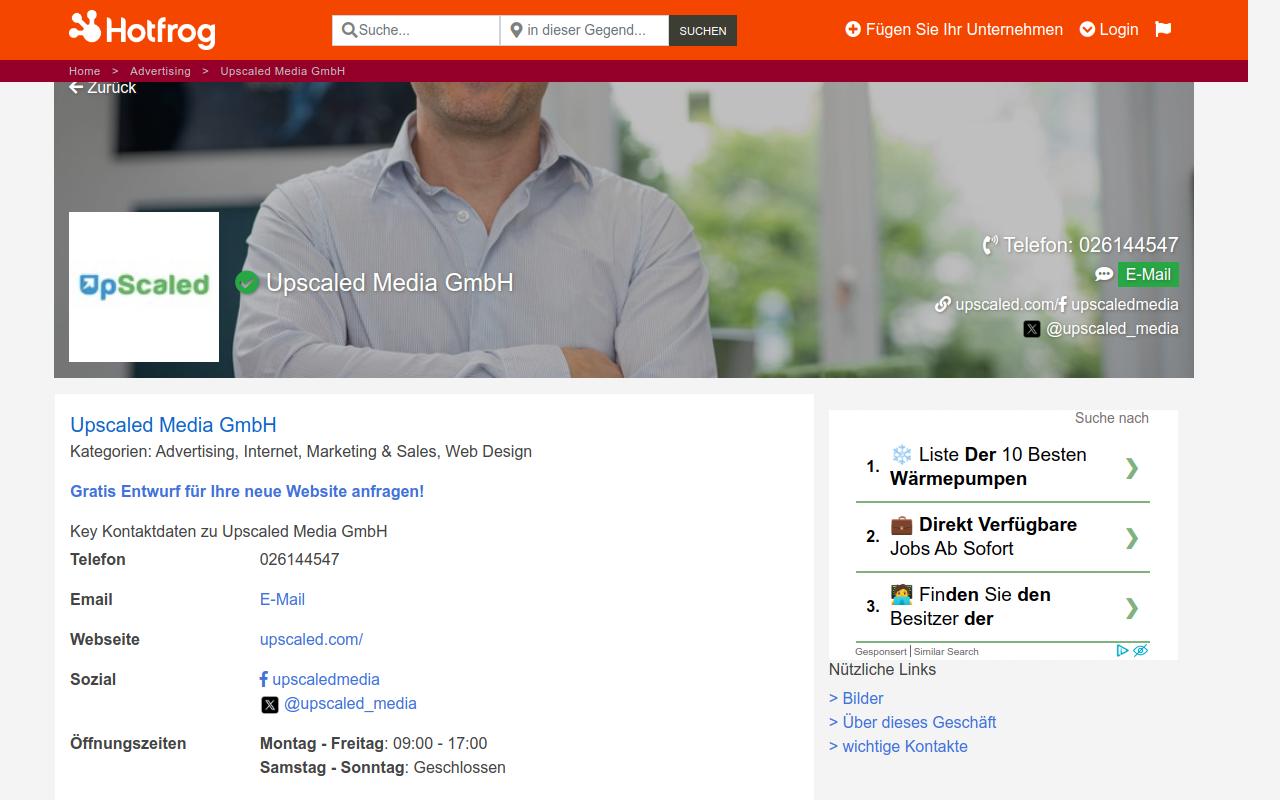
Task: Expand the Wärmepumpen sponsored result chevron
Action: coord(1132,468)
